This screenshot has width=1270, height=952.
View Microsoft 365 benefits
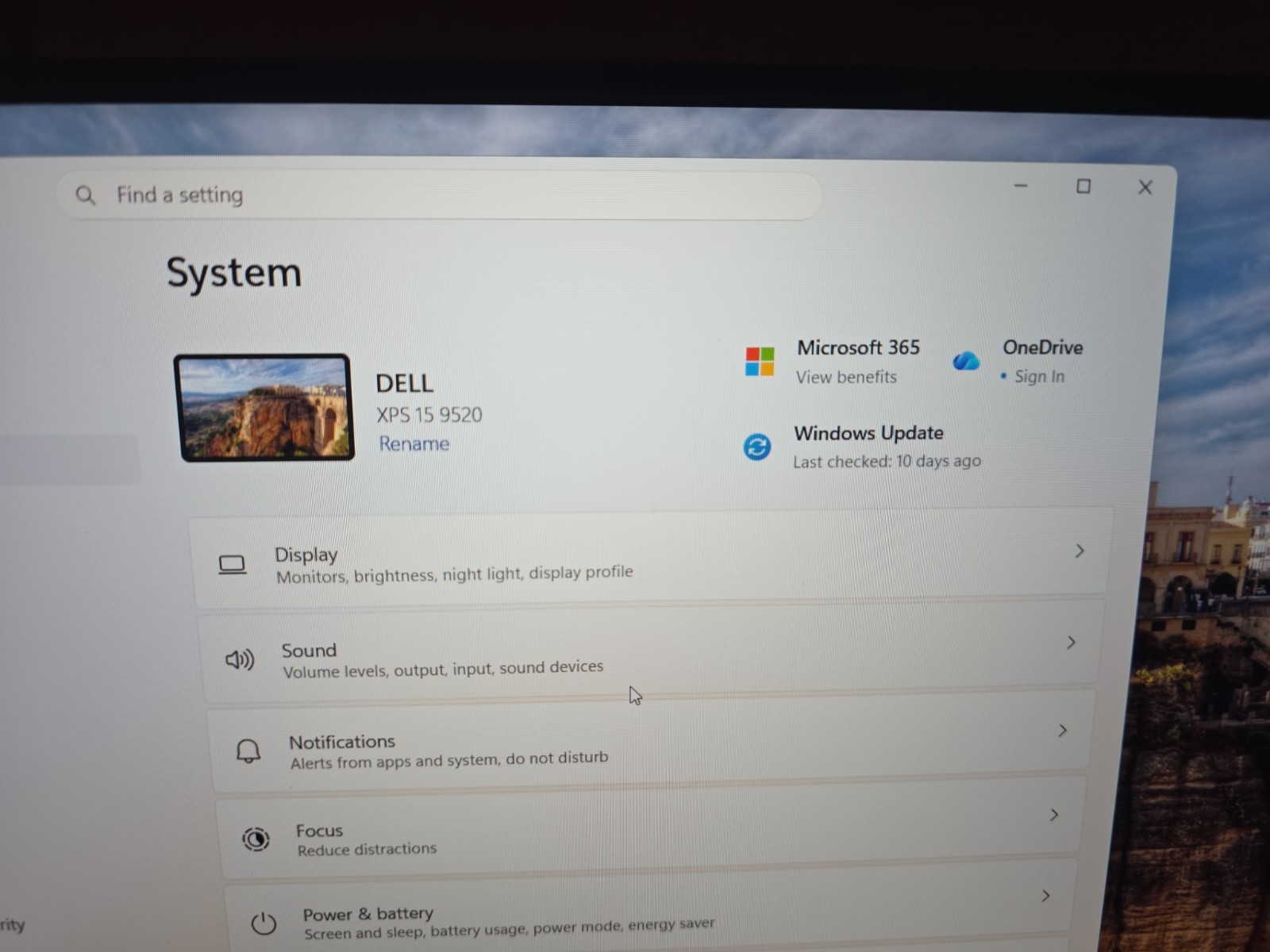[x=846, y=378]
